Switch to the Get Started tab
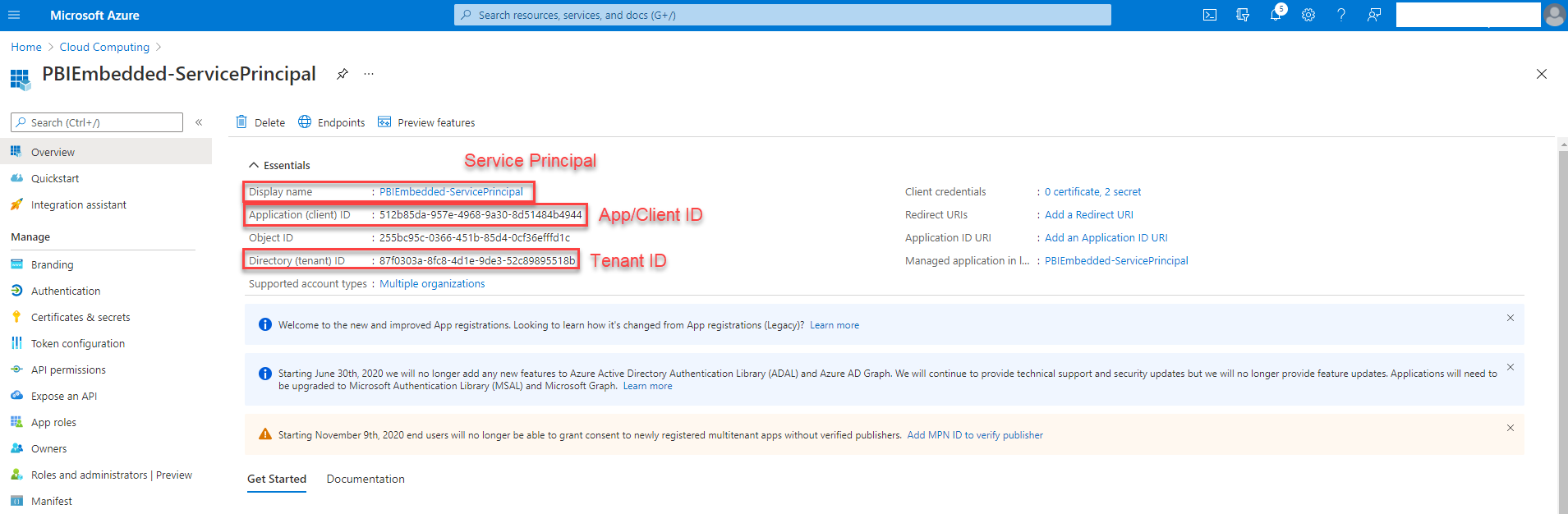The width and height of the screenshot is (1568, 514). click(x=277, y=479)
